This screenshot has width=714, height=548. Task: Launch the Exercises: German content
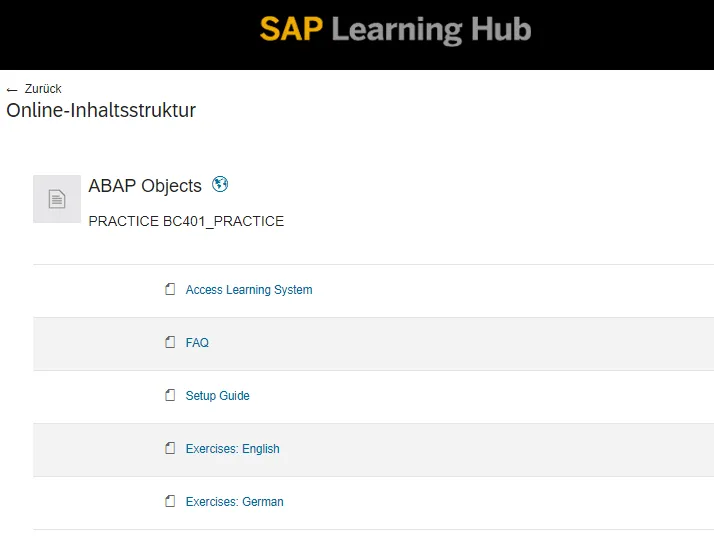[x=235, y=502]
